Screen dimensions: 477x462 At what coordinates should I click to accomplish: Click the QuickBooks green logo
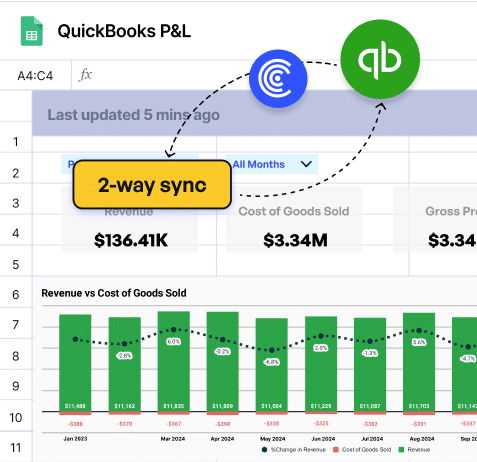pos(380,59)
